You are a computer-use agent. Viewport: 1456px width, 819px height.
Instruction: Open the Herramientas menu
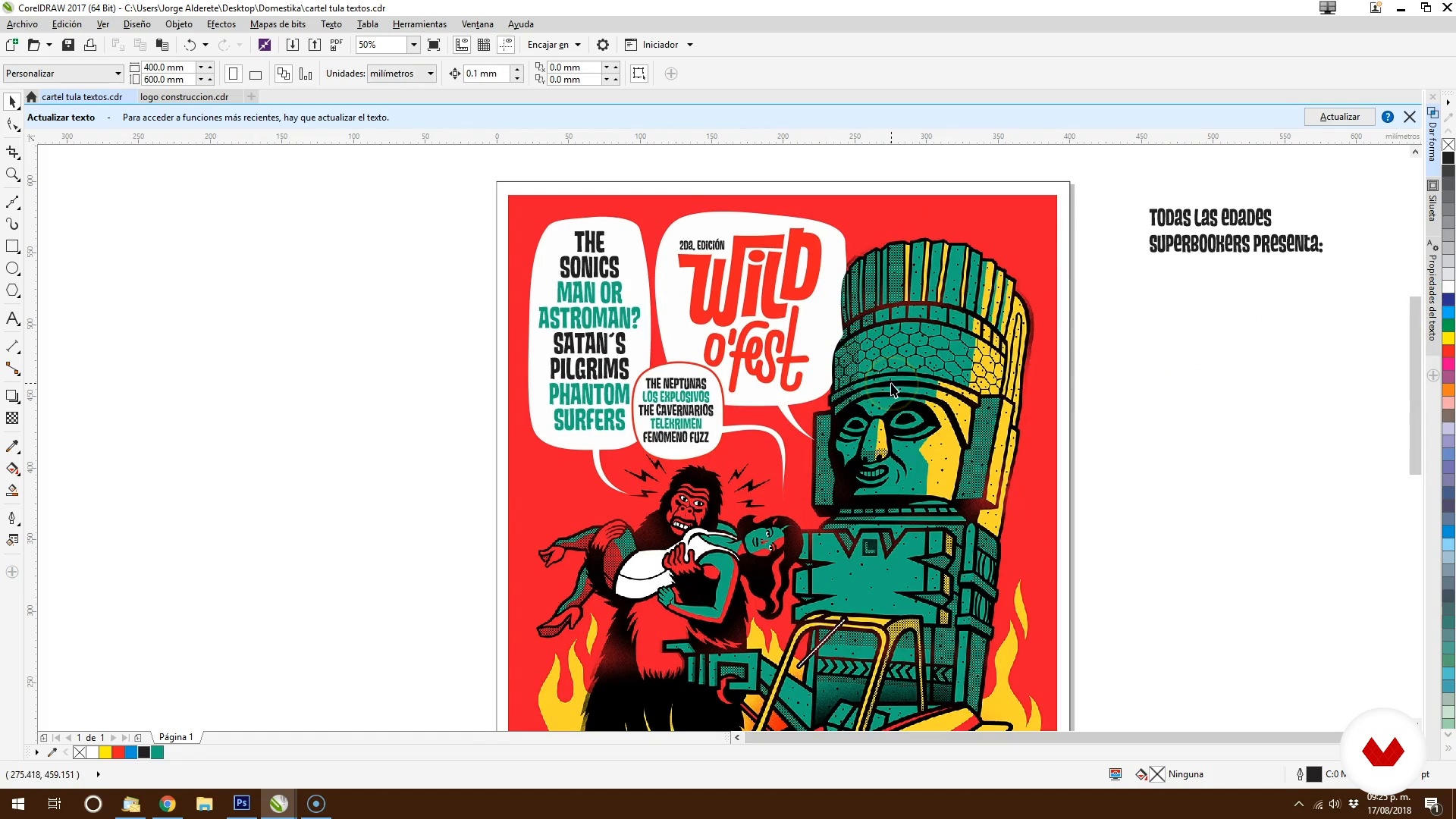click(419, 24)
